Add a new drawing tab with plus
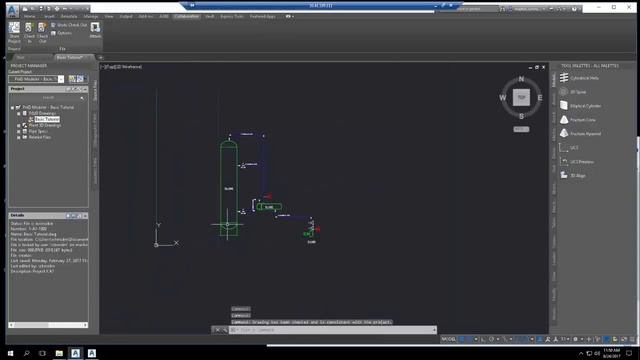This screenshot has height=360, width=640. [101, 58]
